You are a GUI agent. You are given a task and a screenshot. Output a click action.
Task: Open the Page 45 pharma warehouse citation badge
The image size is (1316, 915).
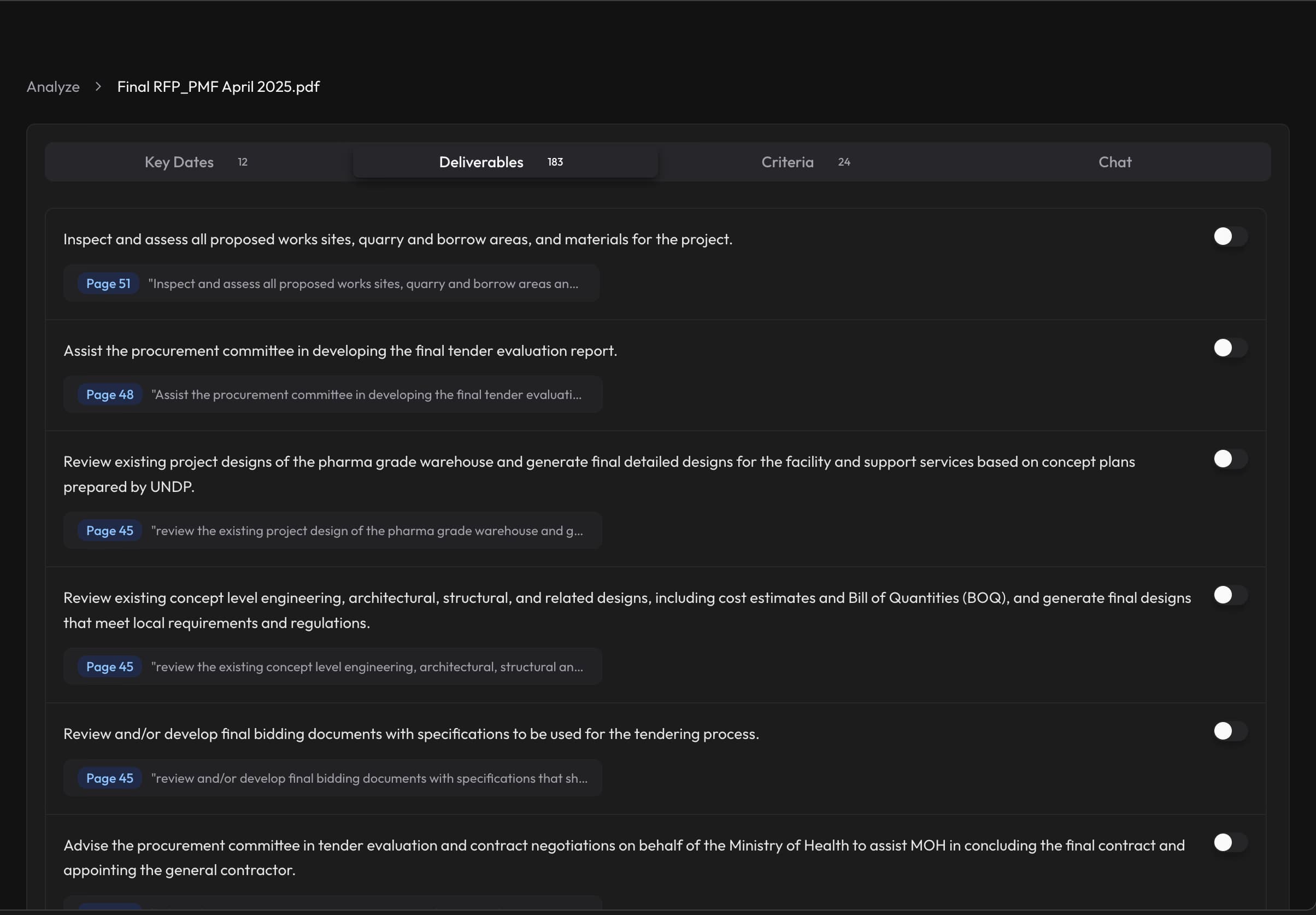click(109, 531)
